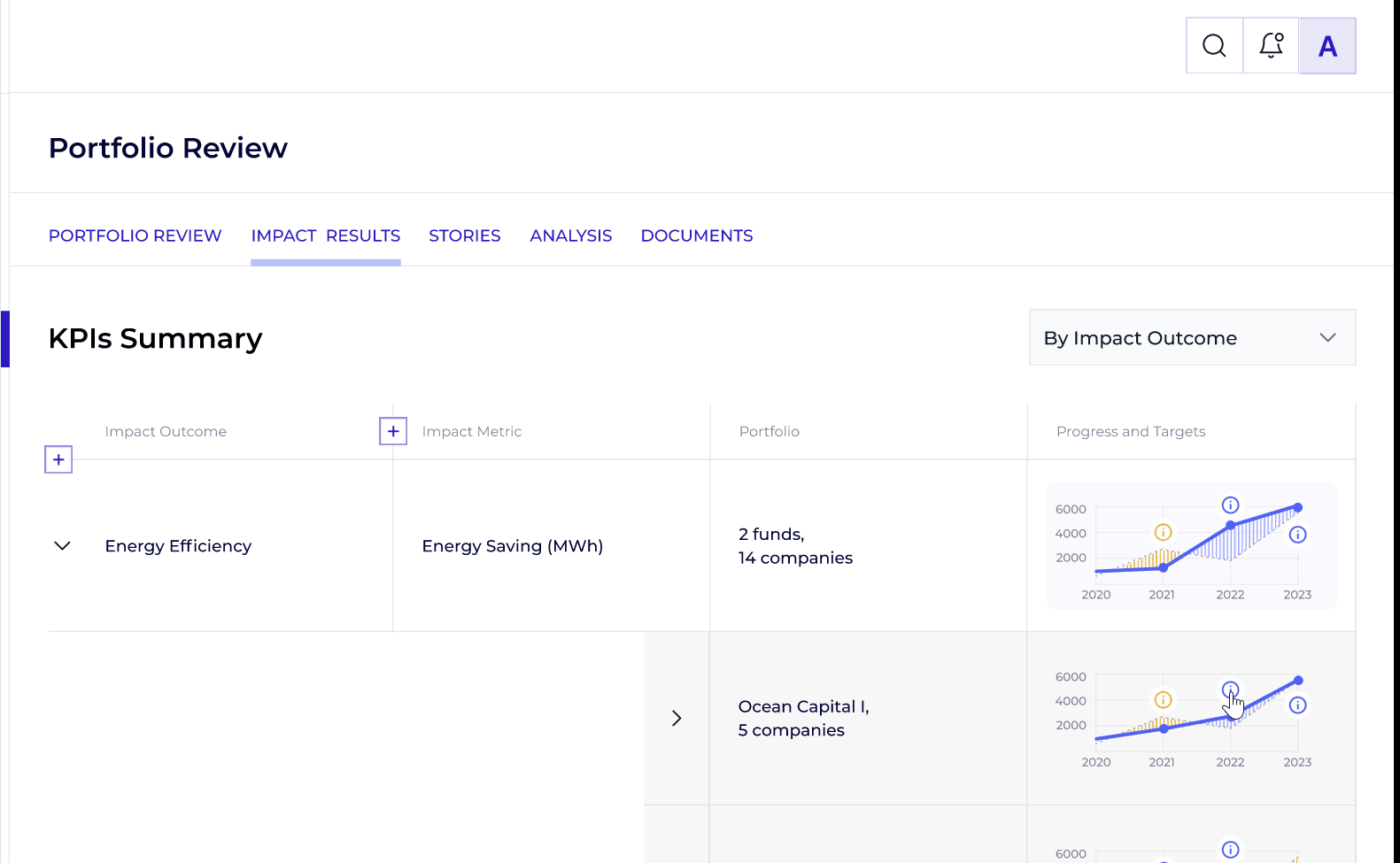The image size is (1400, 863).
Task: Switch to the Portfolio Review tab
Action: coord(135,235)
